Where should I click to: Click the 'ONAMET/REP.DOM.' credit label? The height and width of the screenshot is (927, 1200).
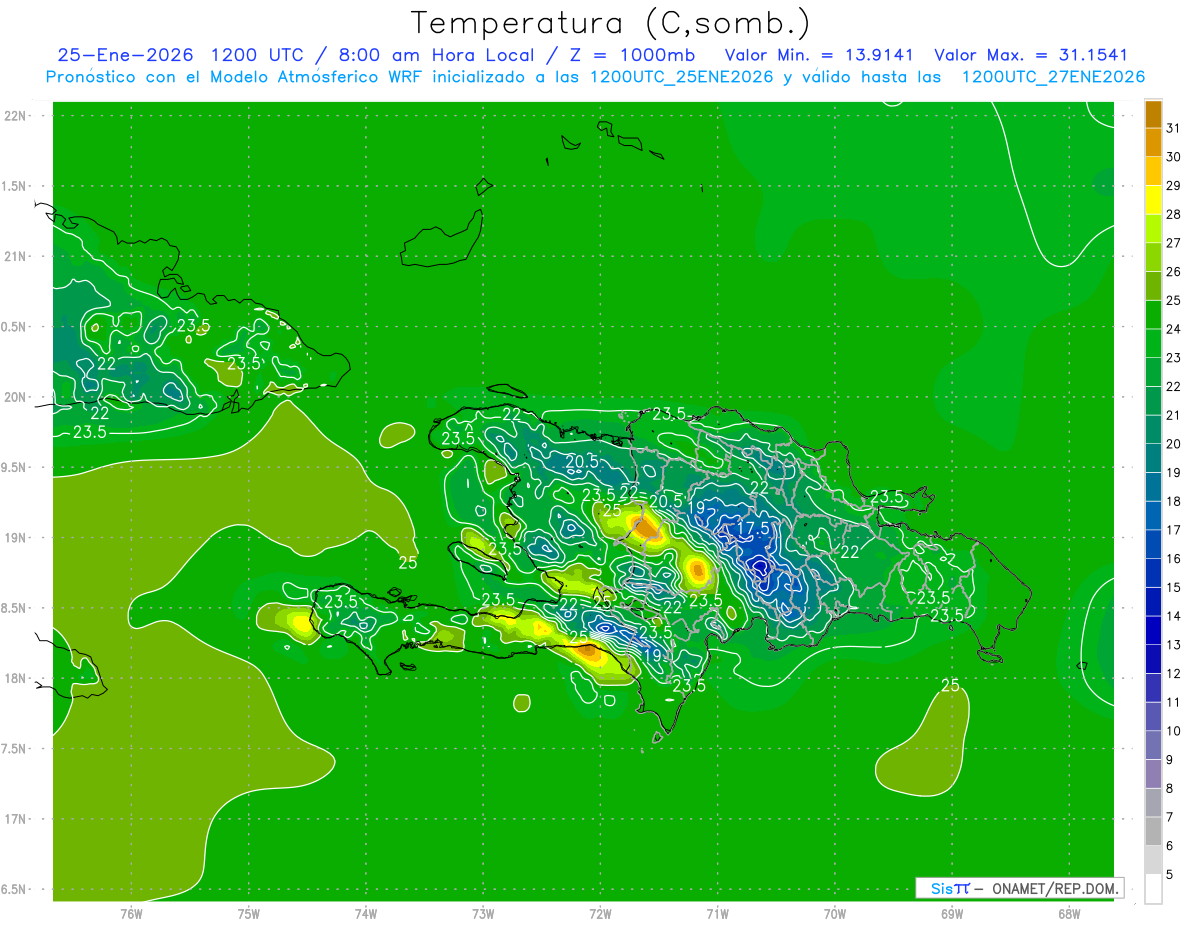[1054, 888]
